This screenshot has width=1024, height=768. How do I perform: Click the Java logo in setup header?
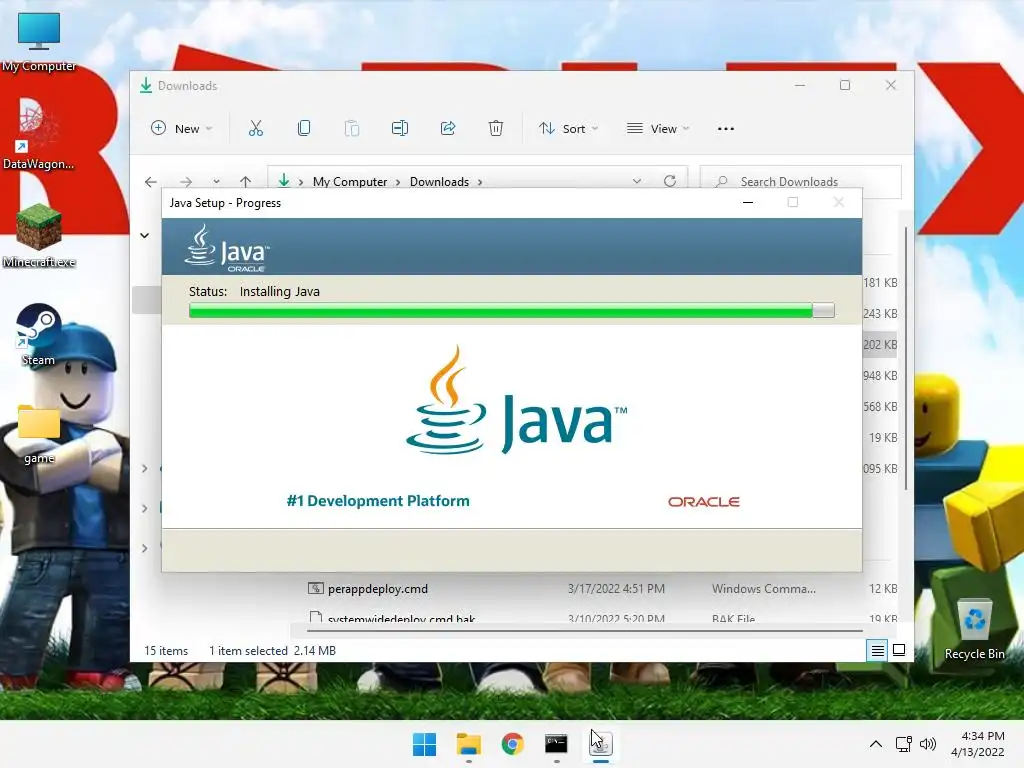[x=227, y=248]
